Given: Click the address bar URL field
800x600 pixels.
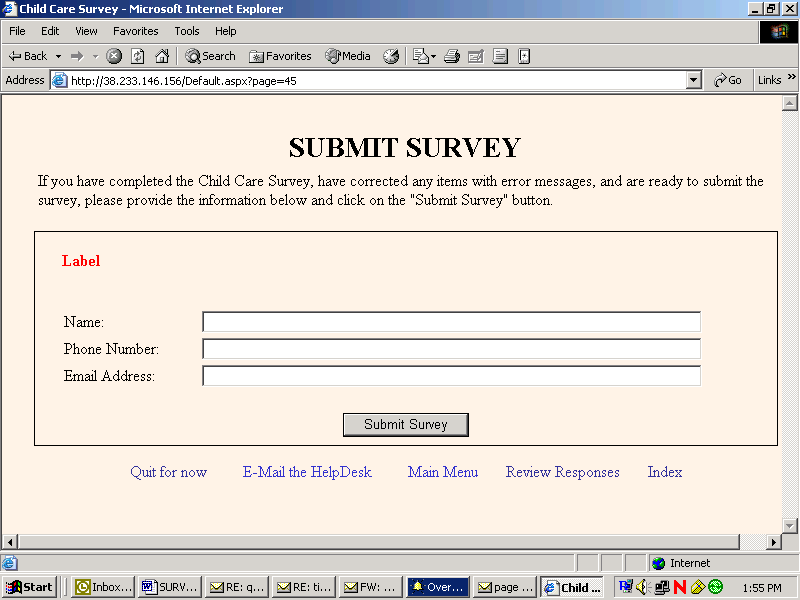Looking at the screenshot, I should pos(378,81).
